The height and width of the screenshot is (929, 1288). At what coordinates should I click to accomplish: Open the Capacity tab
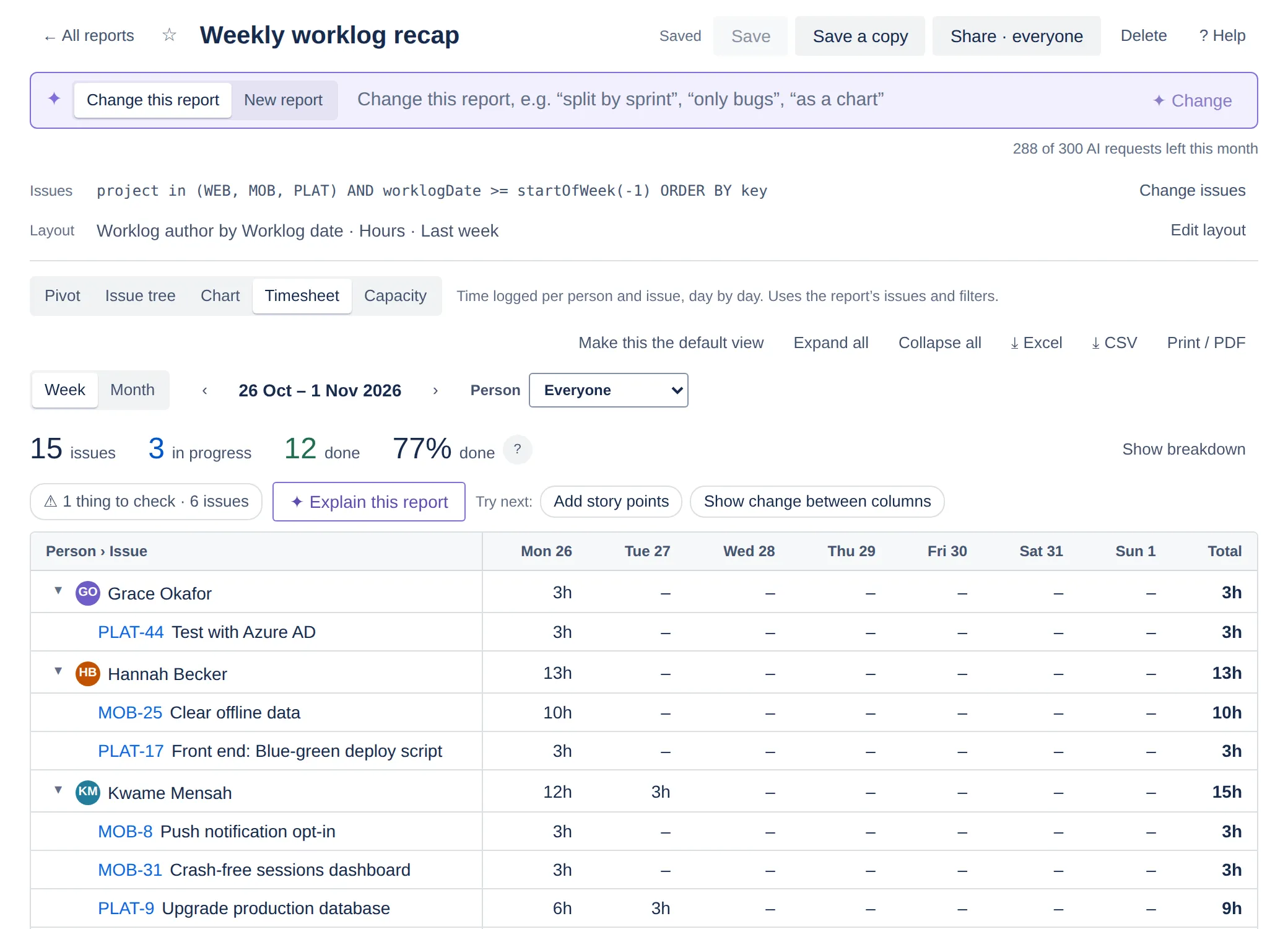(x=396, y=295)
